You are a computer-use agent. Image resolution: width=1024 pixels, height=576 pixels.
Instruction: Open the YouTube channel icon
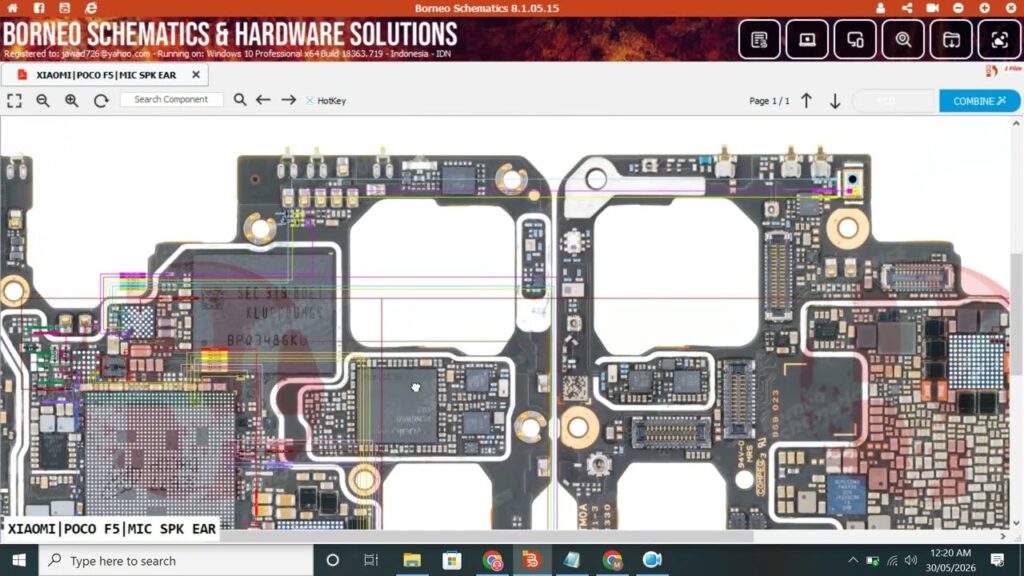tap(65, 8)
